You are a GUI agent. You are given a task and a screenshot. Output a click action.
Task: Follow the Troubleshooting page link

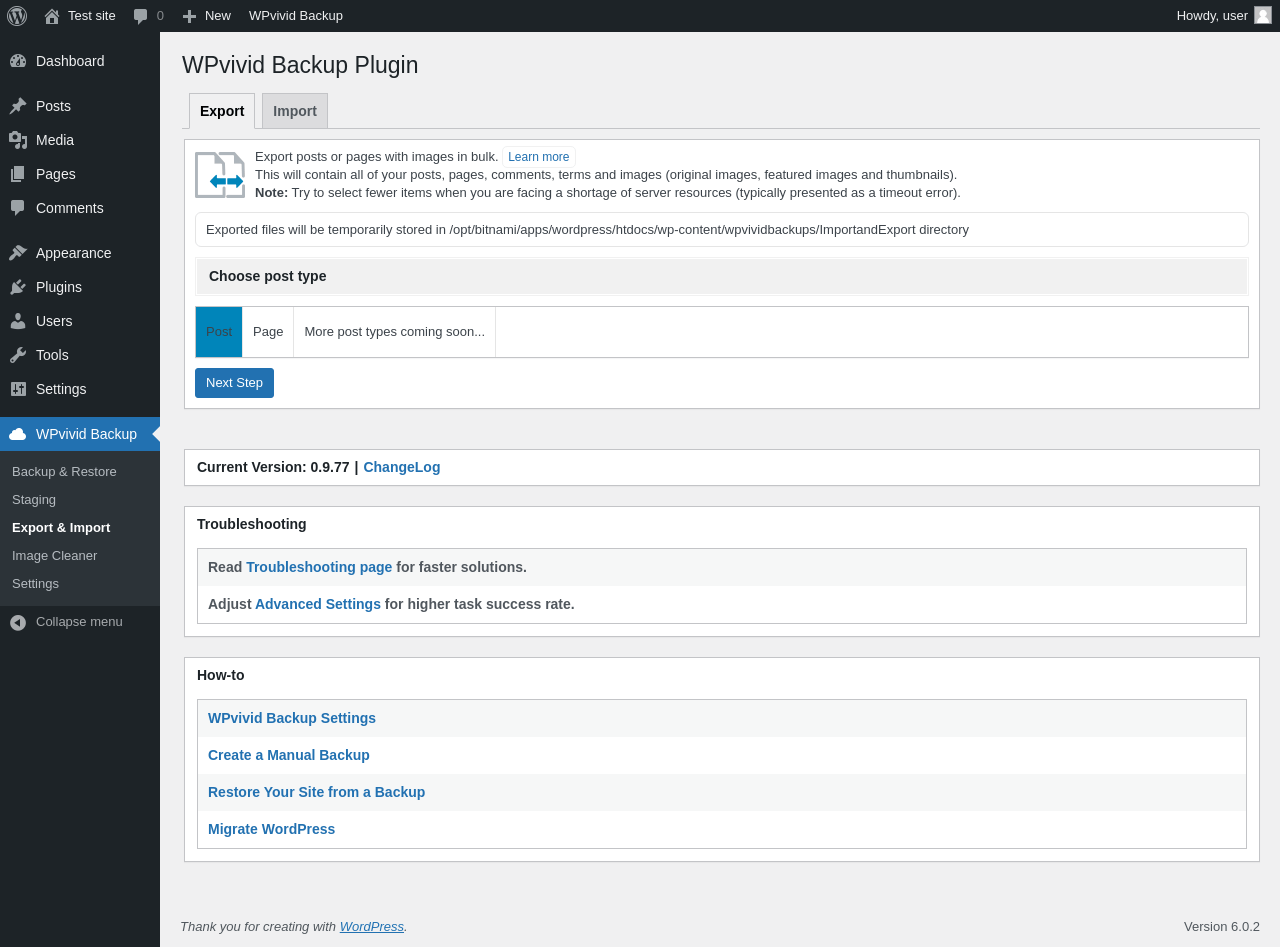(319, 567)
